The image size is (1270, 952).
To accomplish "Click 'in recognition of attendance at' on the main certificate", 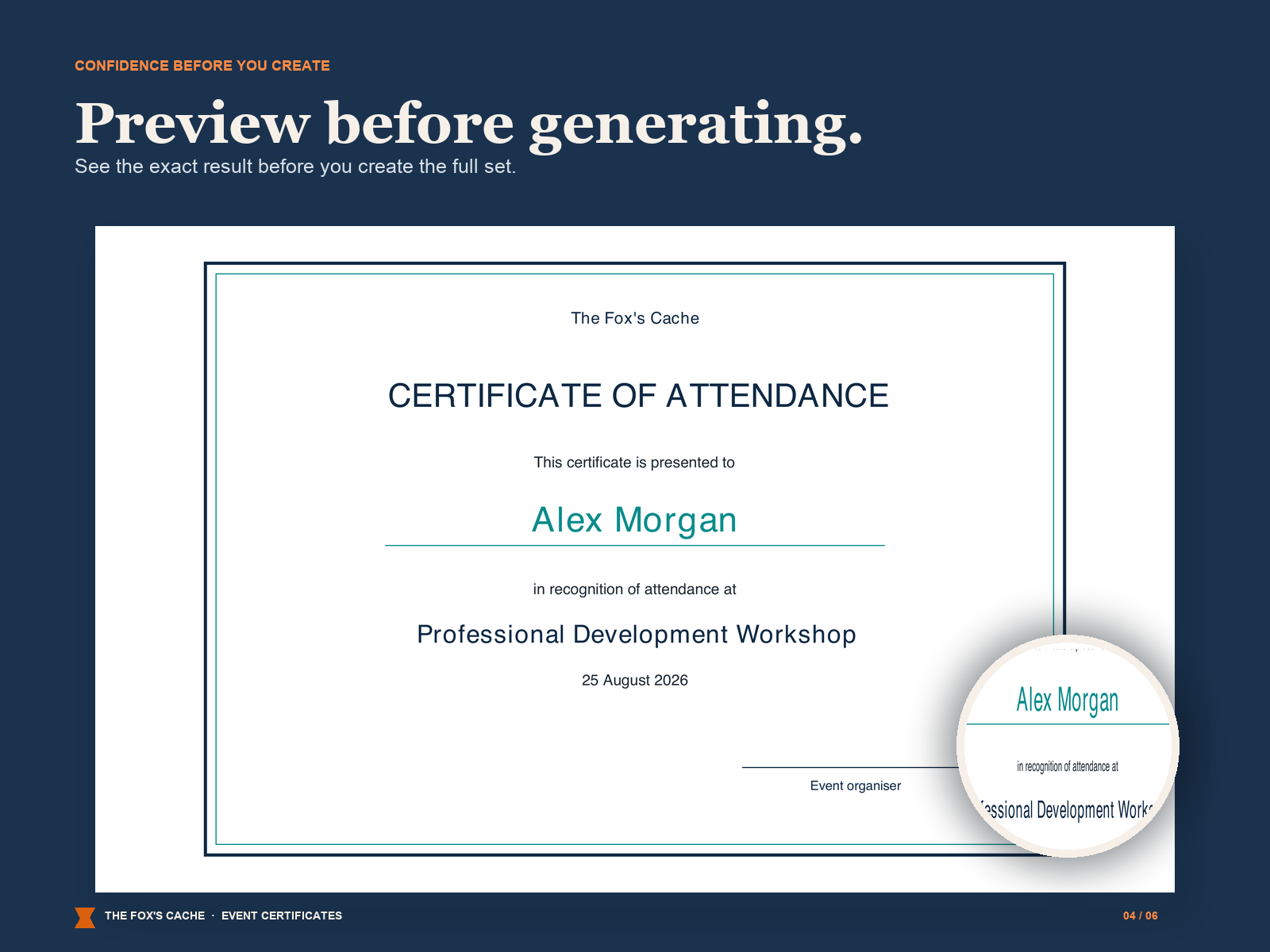I will 634,589.
